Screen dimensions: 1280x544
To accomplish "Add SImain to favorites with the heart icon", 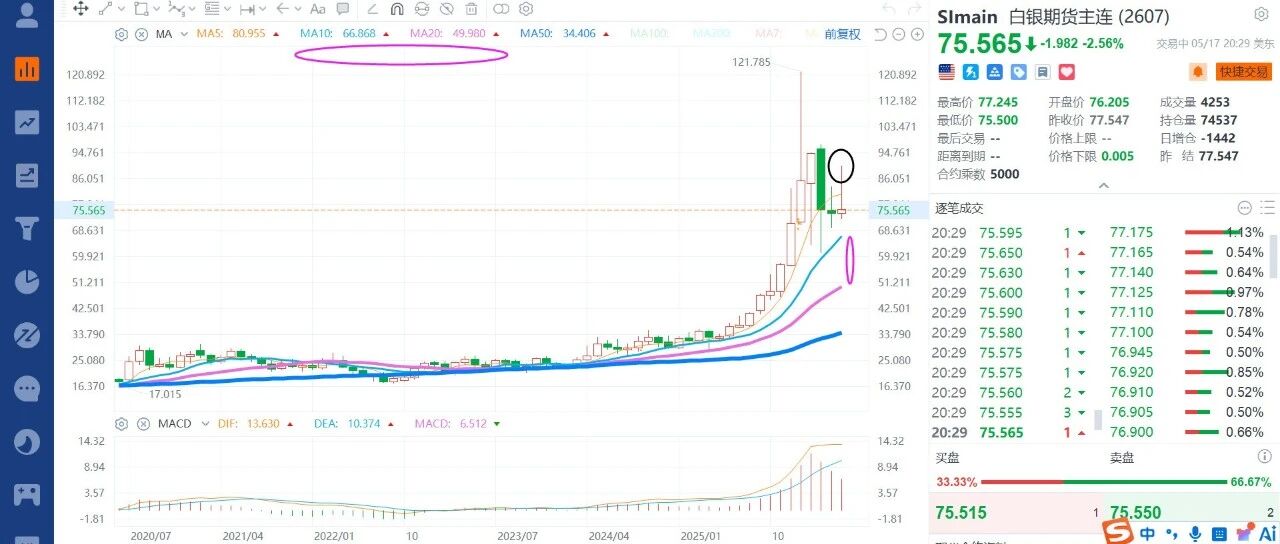I will [1067, 72].
